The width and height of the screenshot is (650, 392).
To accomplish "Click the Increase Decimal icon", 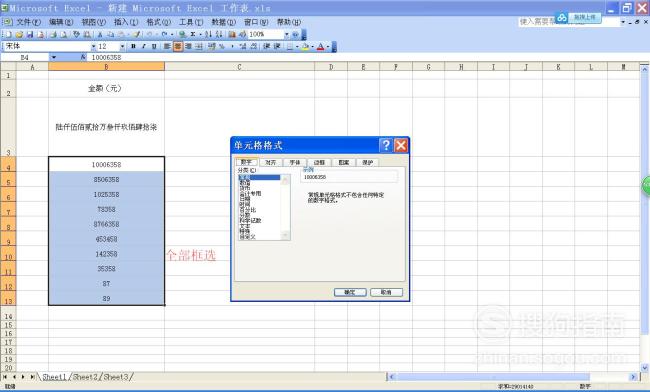I will (x=243, y=46).
